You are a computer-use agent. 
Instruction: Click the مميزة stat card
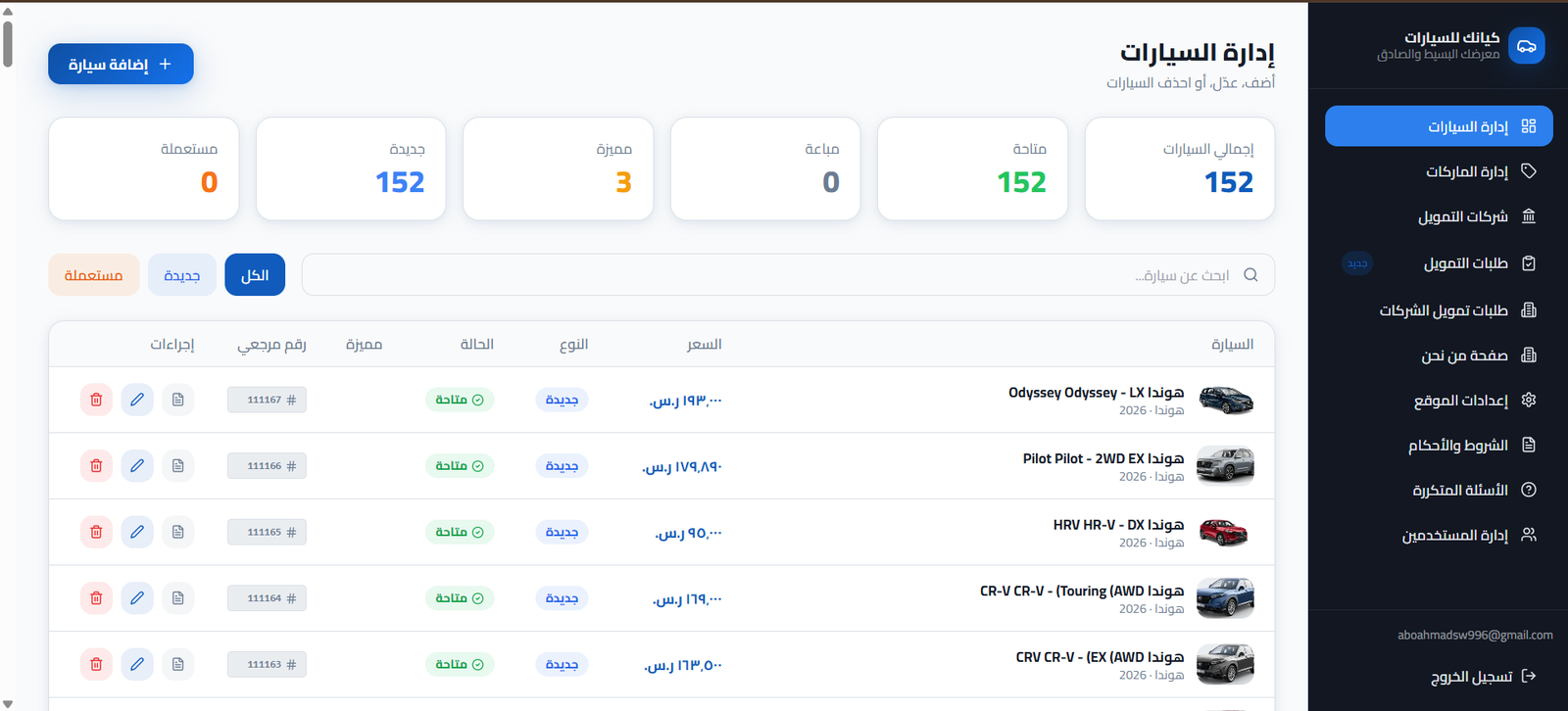pyautogui.click(x=558, y=169)
